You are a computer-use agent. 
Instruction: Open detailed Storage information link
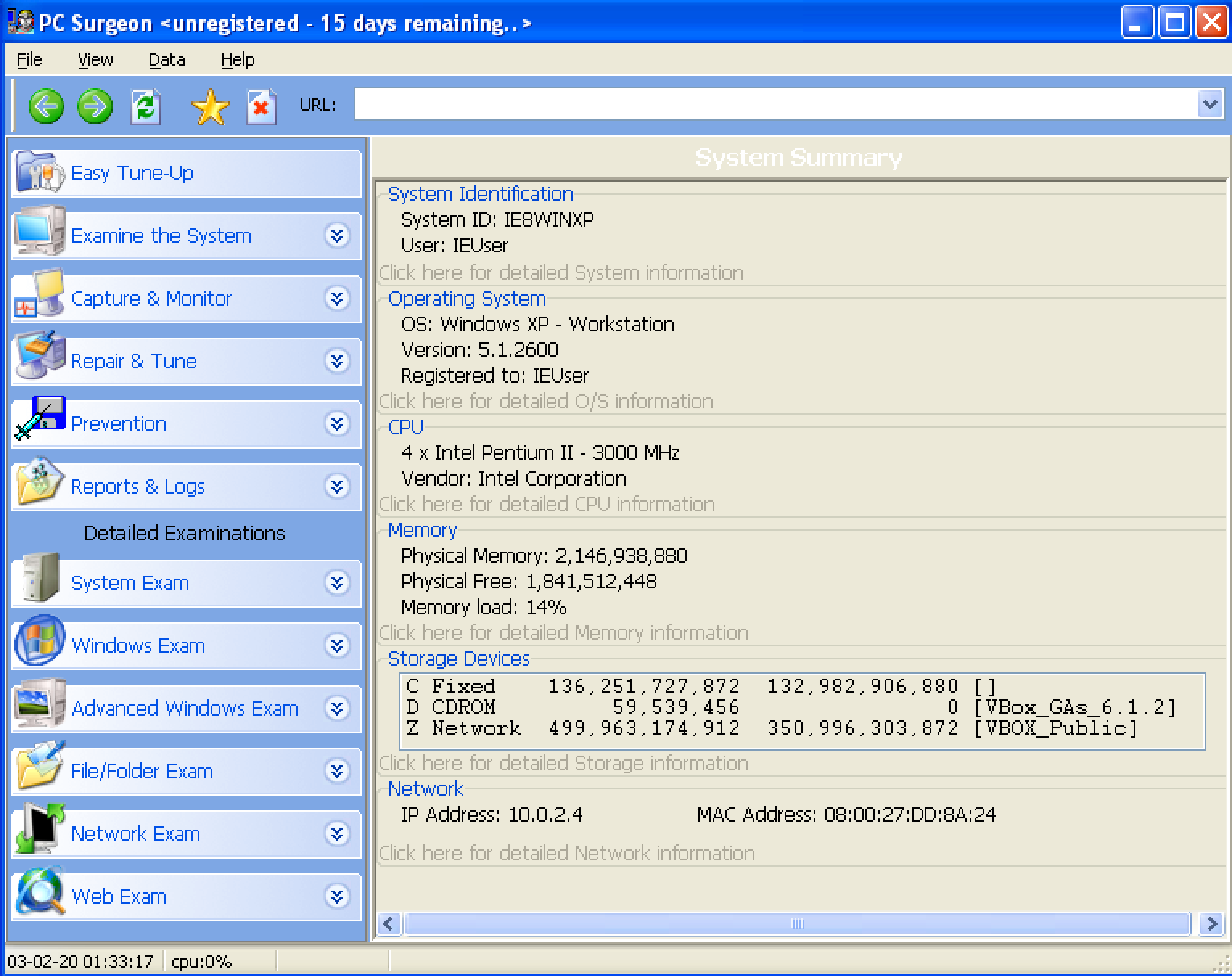pyautogui.click(x=564, y=763)
